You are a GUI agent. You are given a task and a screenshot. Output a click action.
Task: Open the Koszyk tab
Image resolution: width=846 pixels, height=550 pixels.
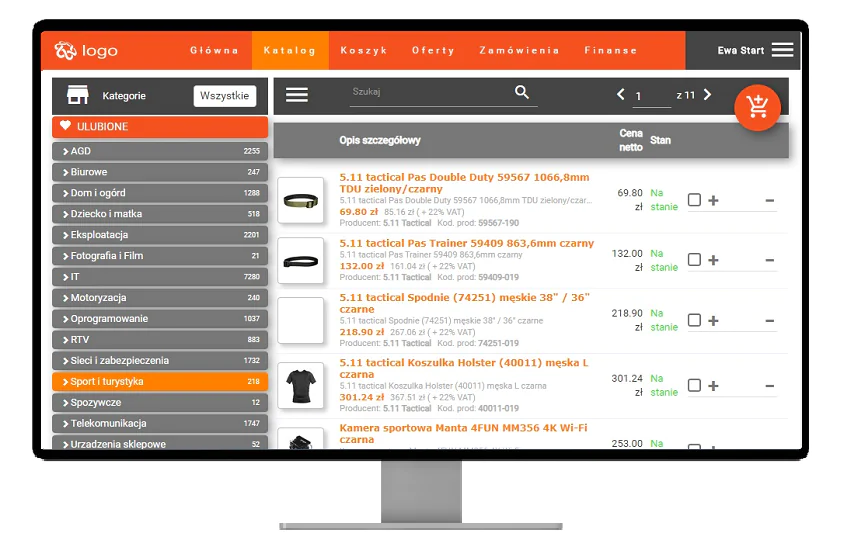click(363, 50)
